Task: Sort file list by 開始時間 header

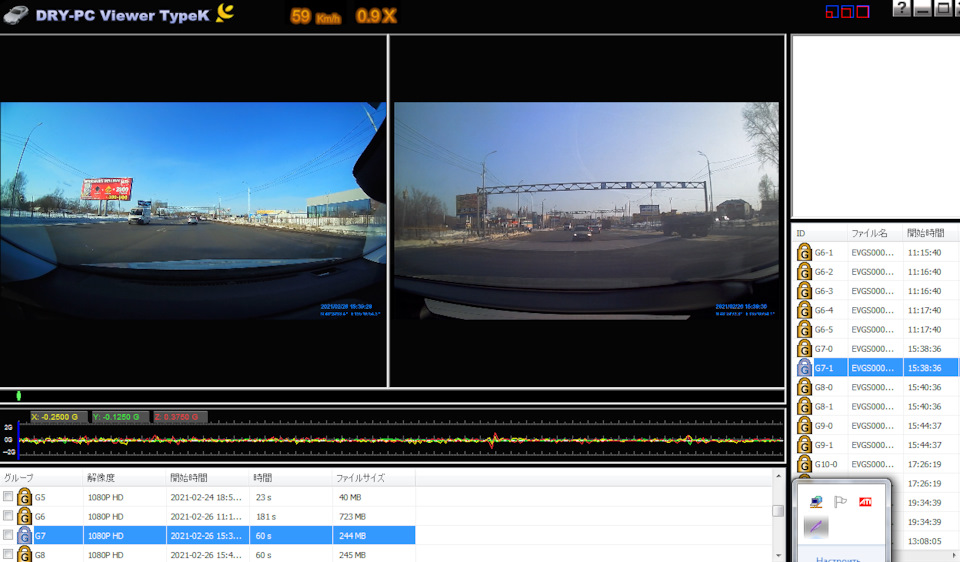Action: click(931, 233)
